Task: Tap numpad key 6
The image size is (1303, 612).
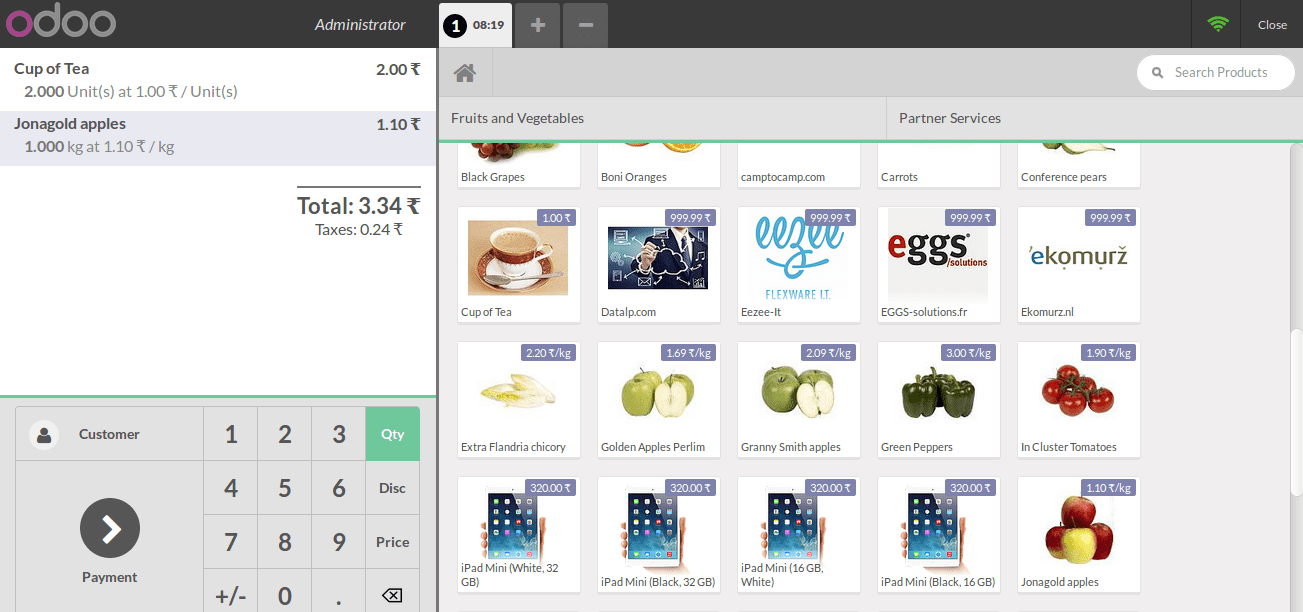Action: [339, 488]
